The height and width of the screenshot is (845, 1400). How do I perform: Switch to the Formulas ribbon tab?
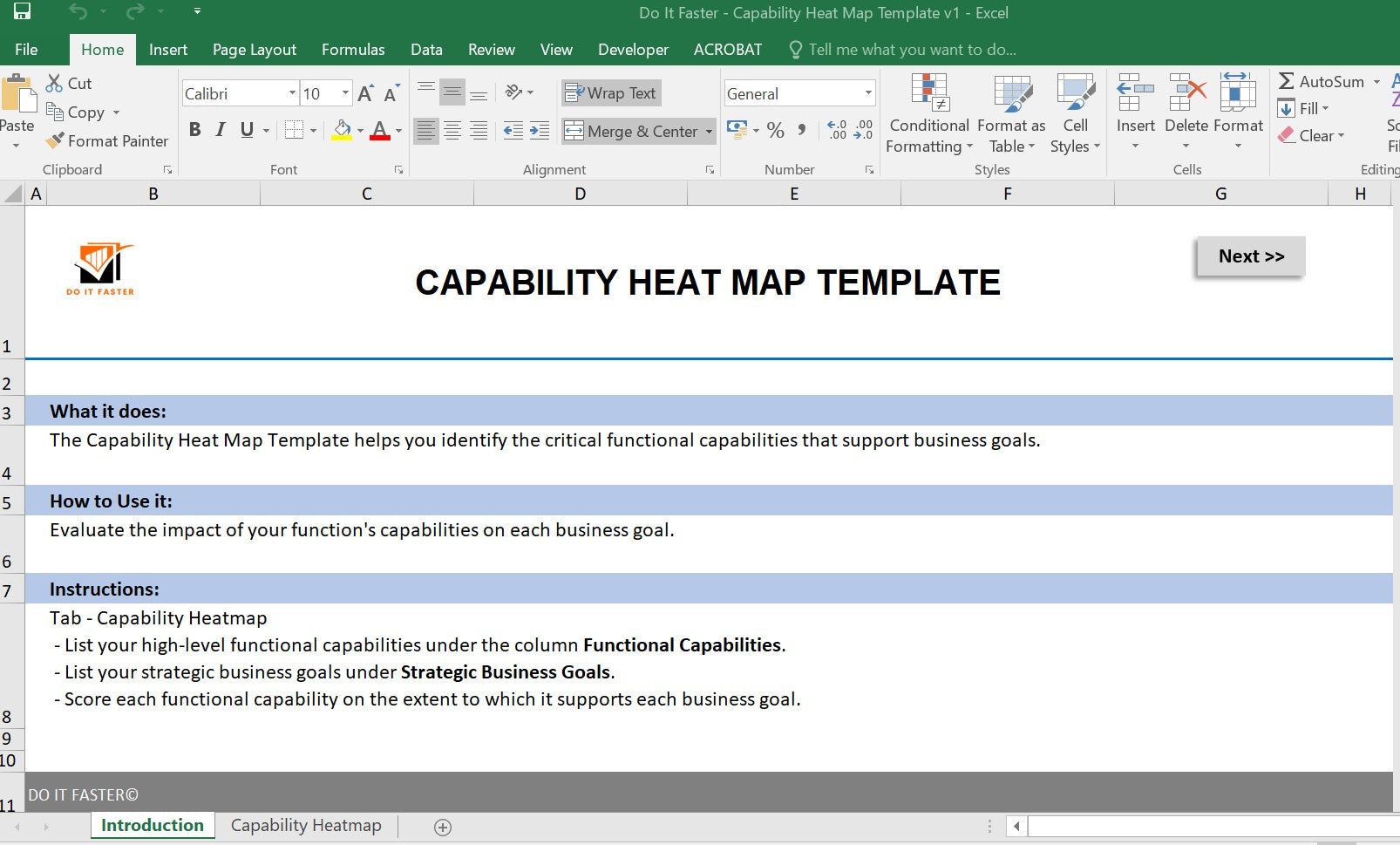coord(352,50)
